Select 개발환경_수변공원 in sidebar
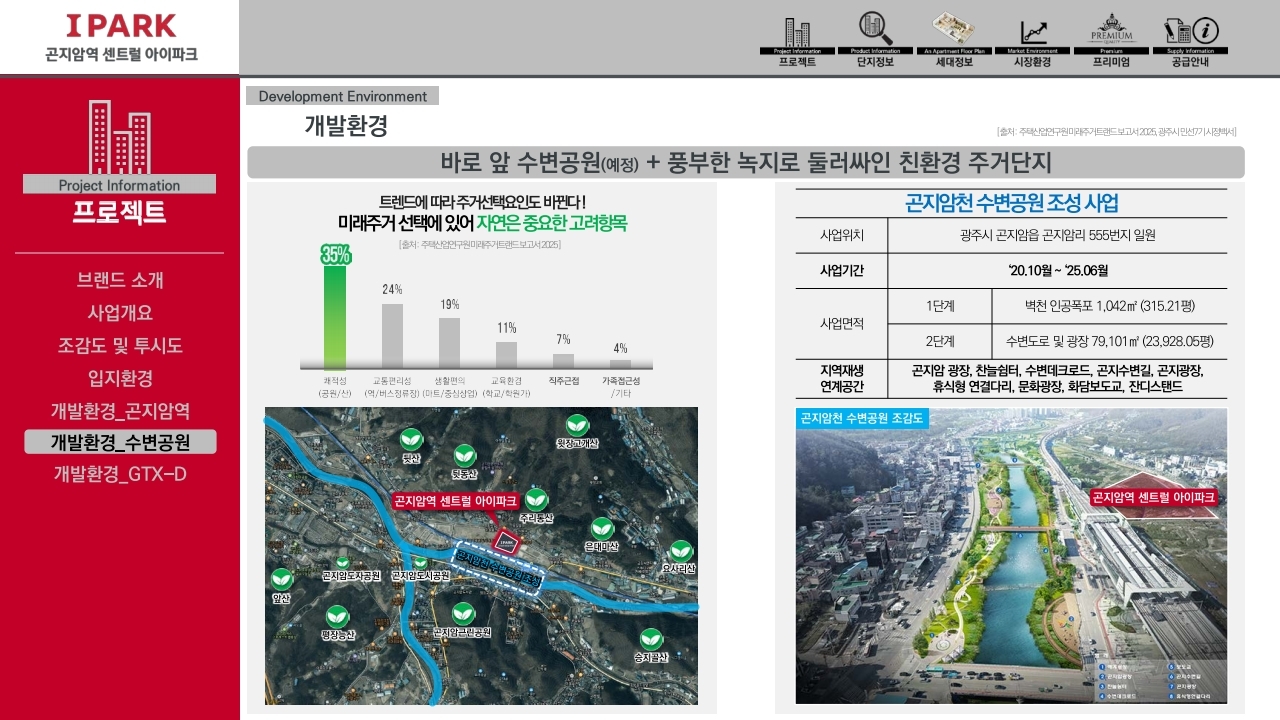 point(120,442)
